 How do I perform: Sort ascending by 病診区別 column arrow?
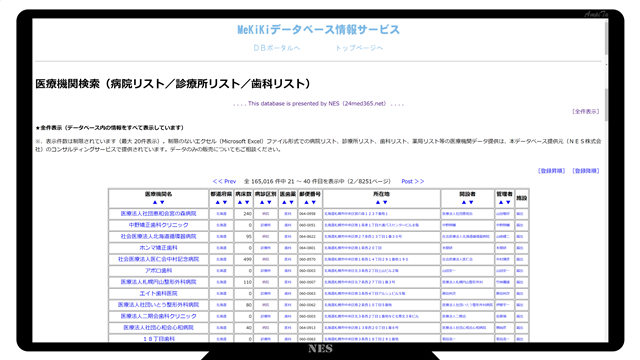click(x=262, y=202)
